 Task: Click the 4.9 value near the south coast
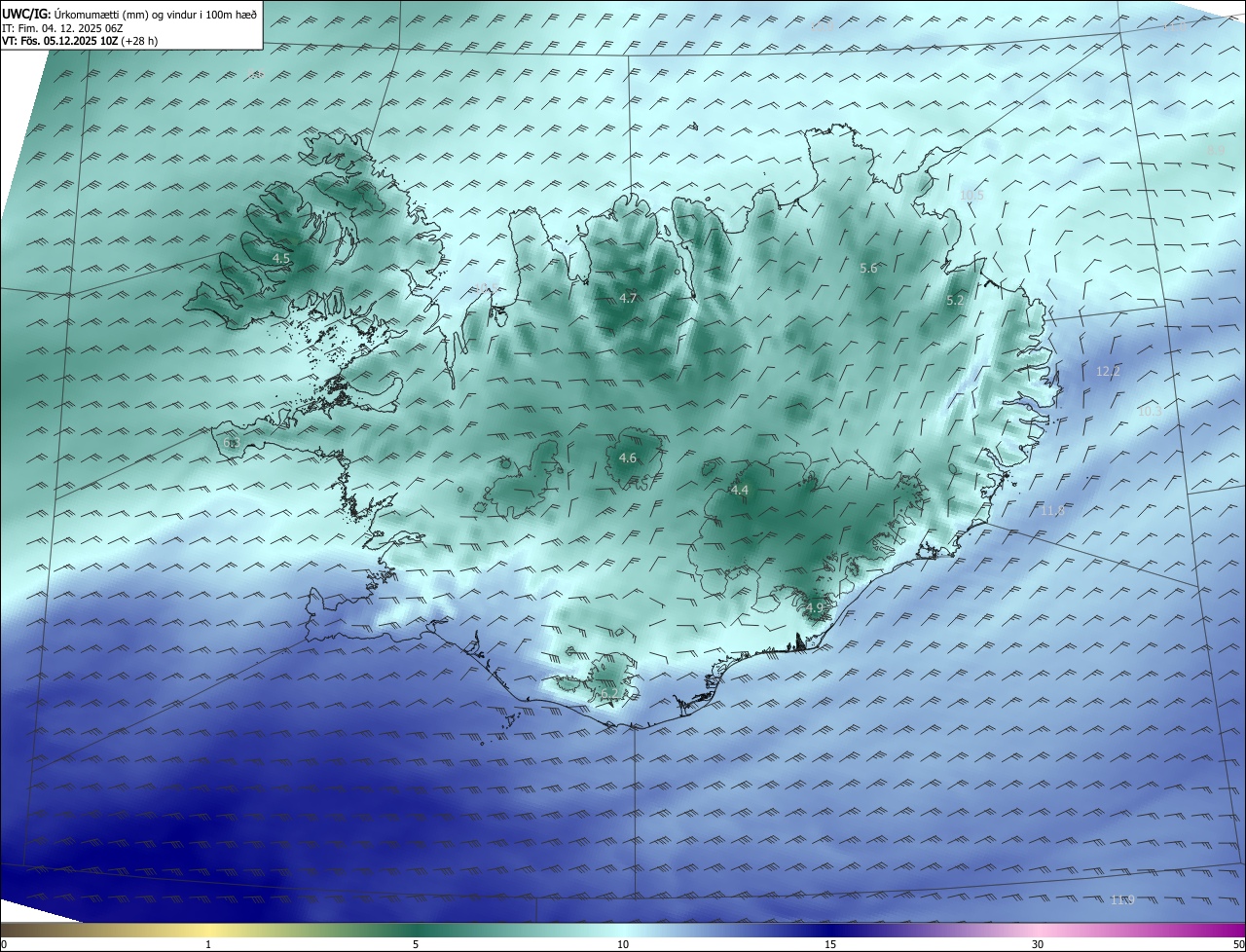pos(815,607)
